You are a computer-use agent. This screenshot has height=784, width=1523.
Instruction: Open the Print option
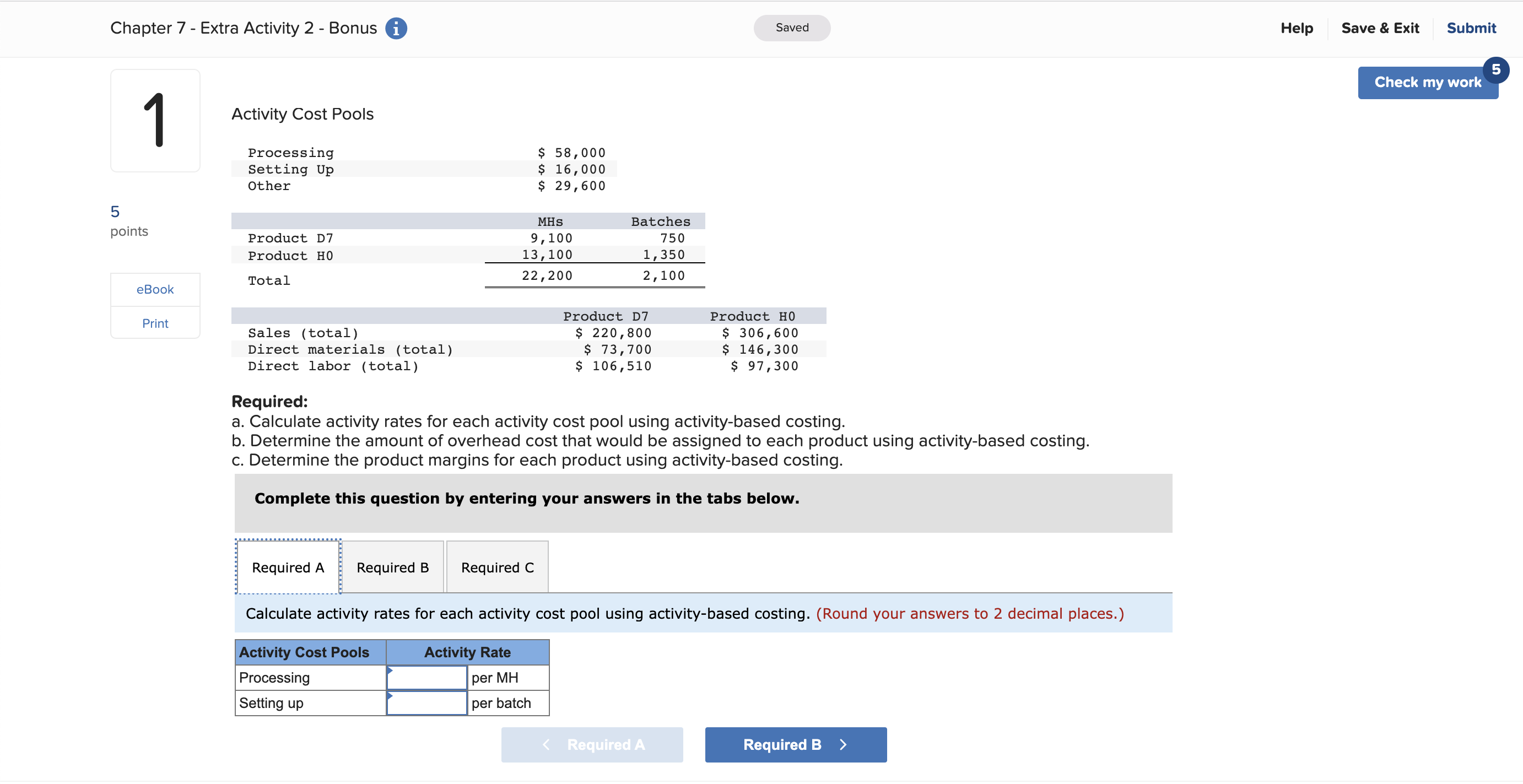pyautogui.click(x=154, y=323)
